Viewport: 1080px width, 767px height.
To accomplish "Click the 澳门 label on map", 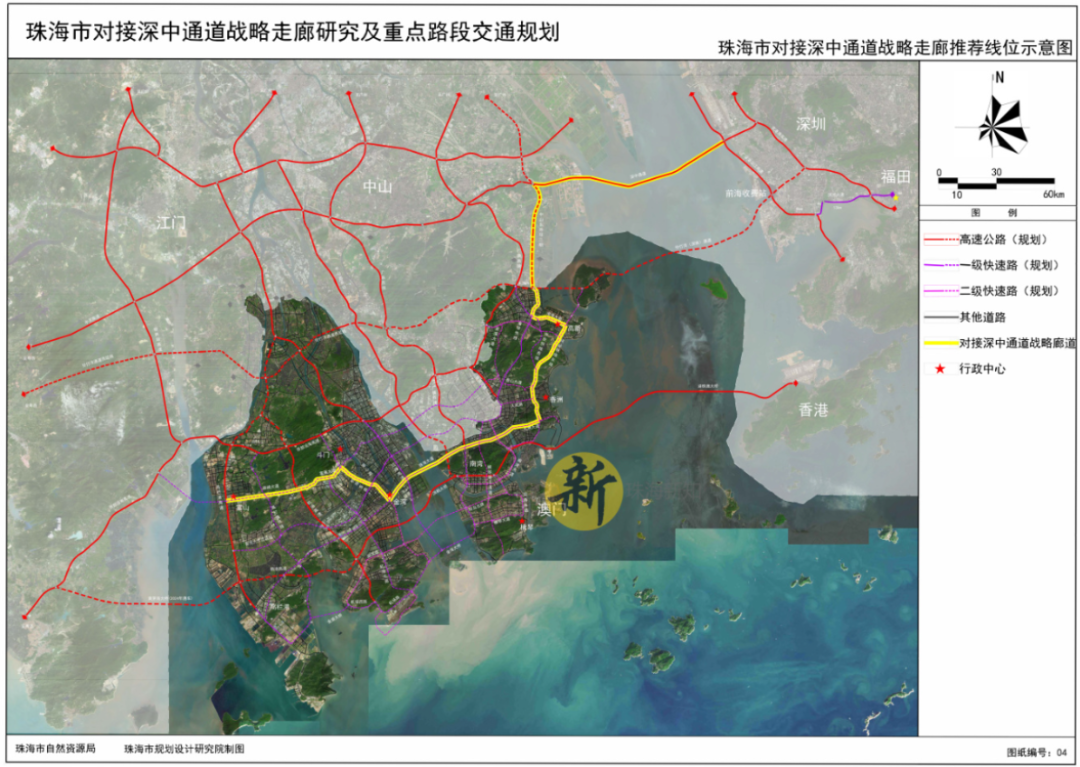I will click(x=551, y=509).
